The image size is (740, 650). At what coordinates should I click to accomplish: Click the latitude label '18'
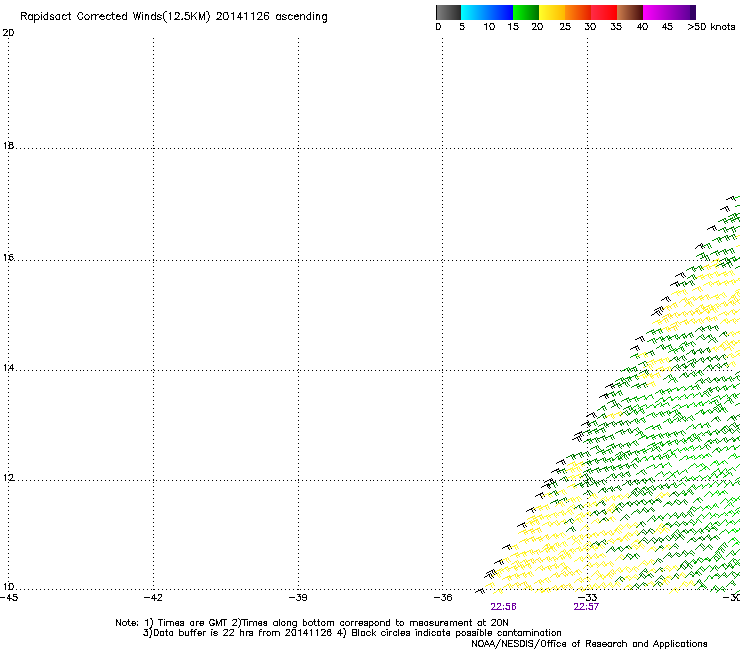tap(8, 145)
